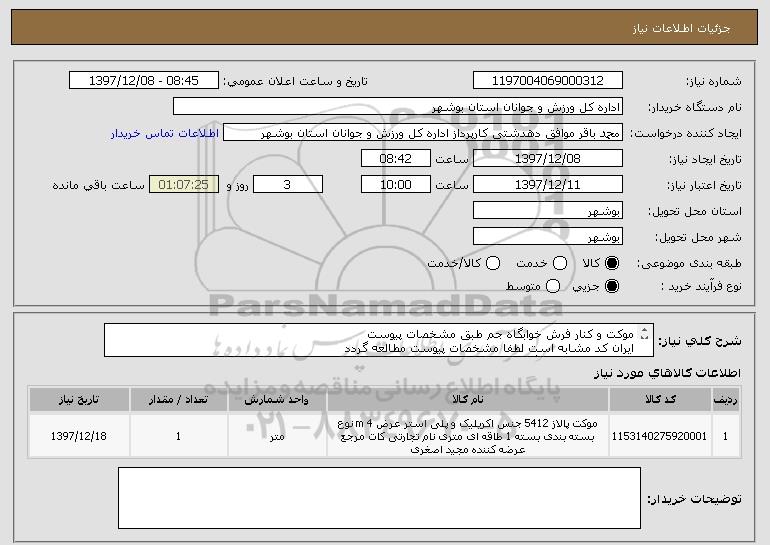
Task: Click the delivery province field استان محل تحویل
Action: click(548, 211)
